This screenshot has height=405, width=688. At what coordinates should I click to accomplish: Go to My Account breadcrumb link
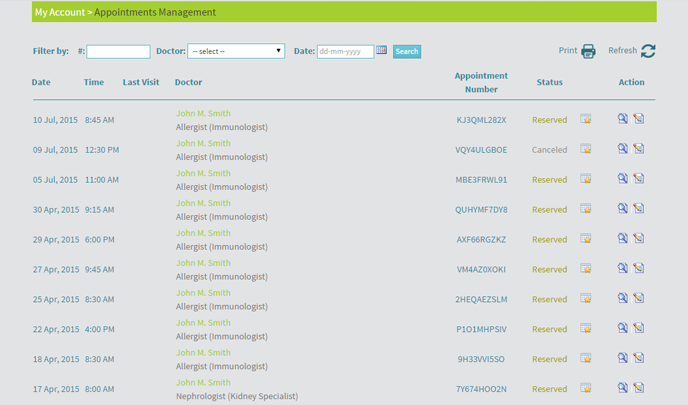[60, 12]
